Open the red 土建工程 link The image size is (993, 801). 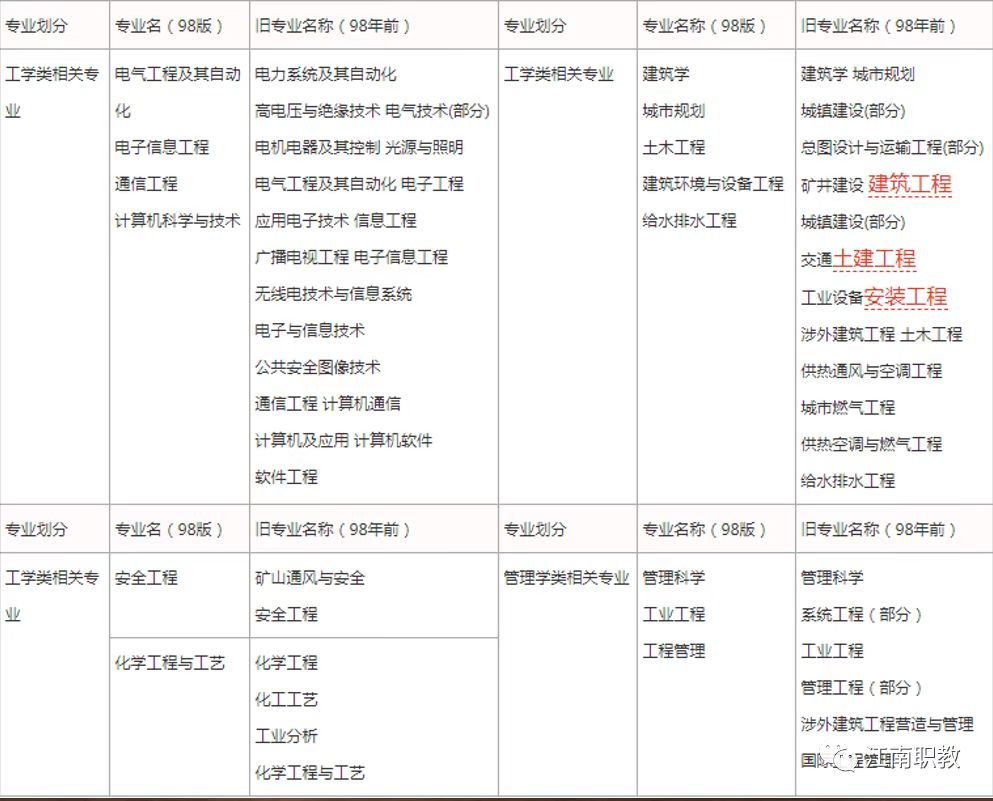pyautogui.click(x=874, y=258)
